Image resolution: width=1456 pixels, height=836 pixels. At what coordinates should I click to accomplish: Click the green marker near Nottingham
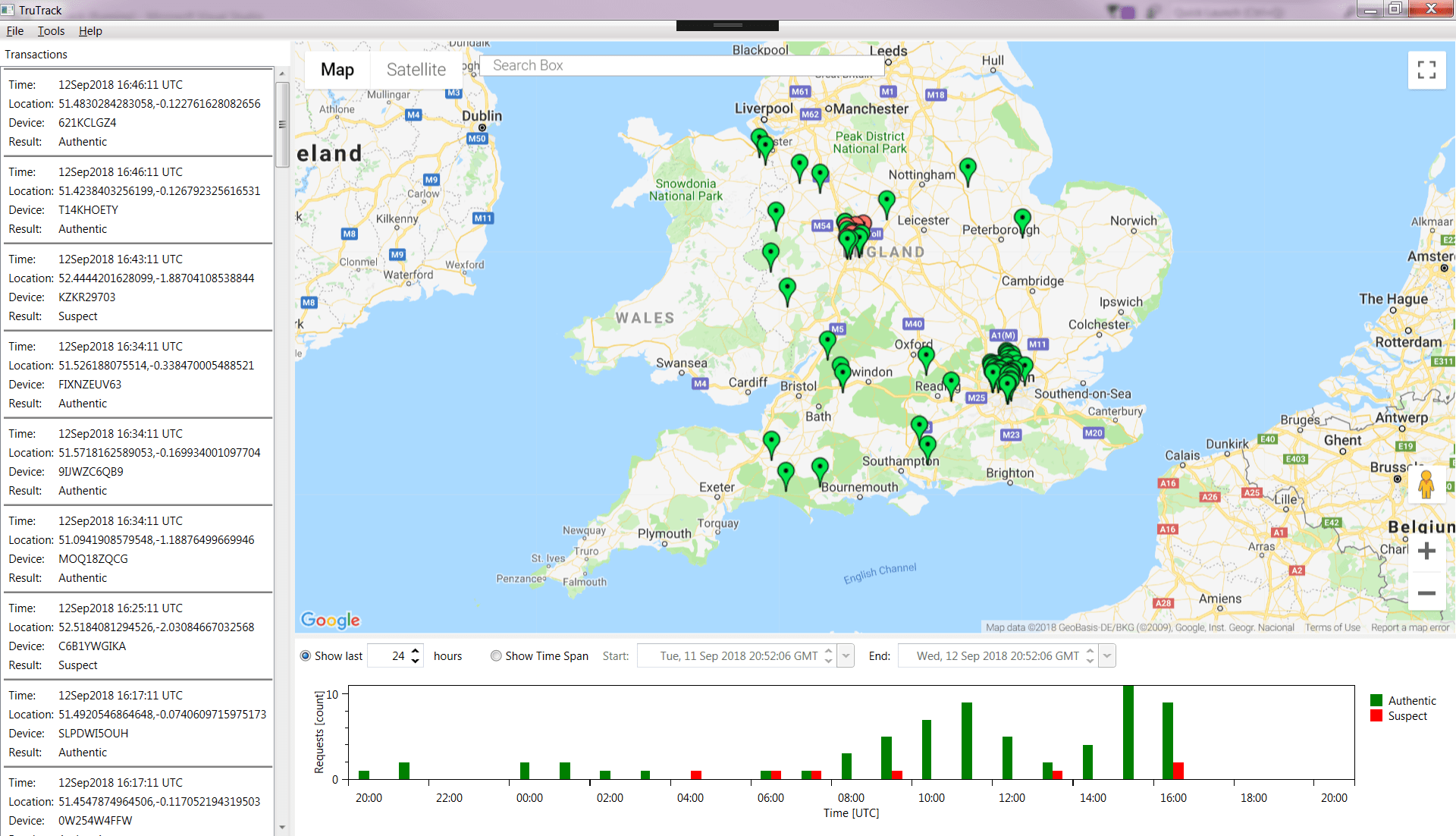[968, 171]
